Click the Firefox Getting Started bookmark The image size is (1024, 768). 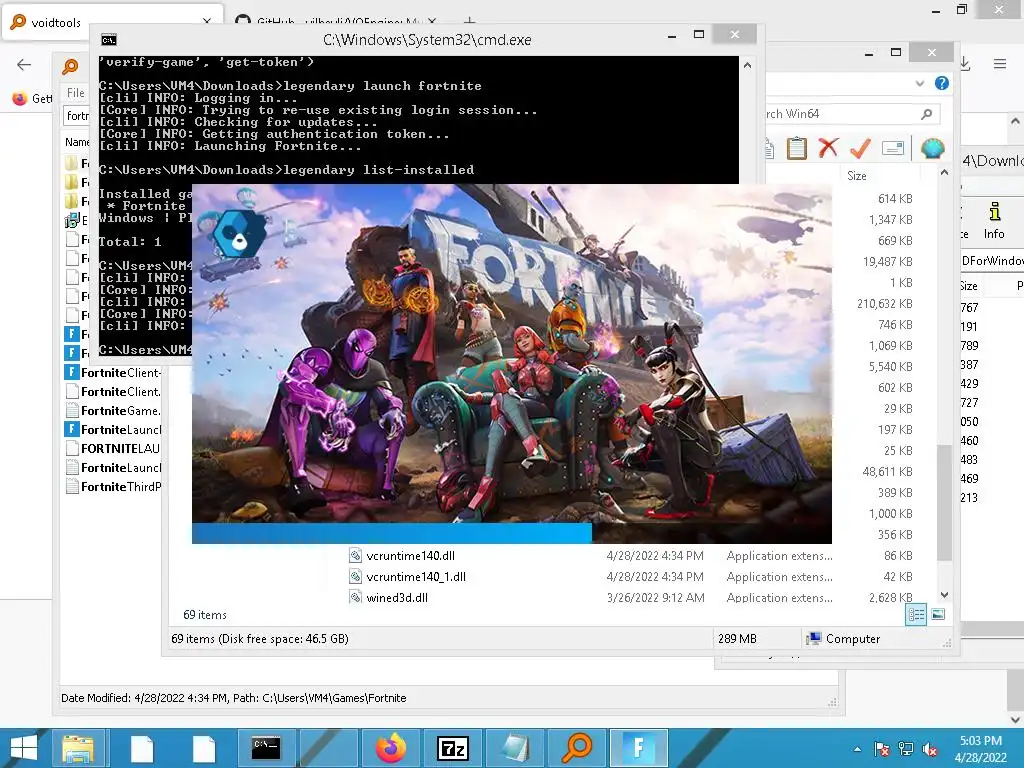(31, 98)
